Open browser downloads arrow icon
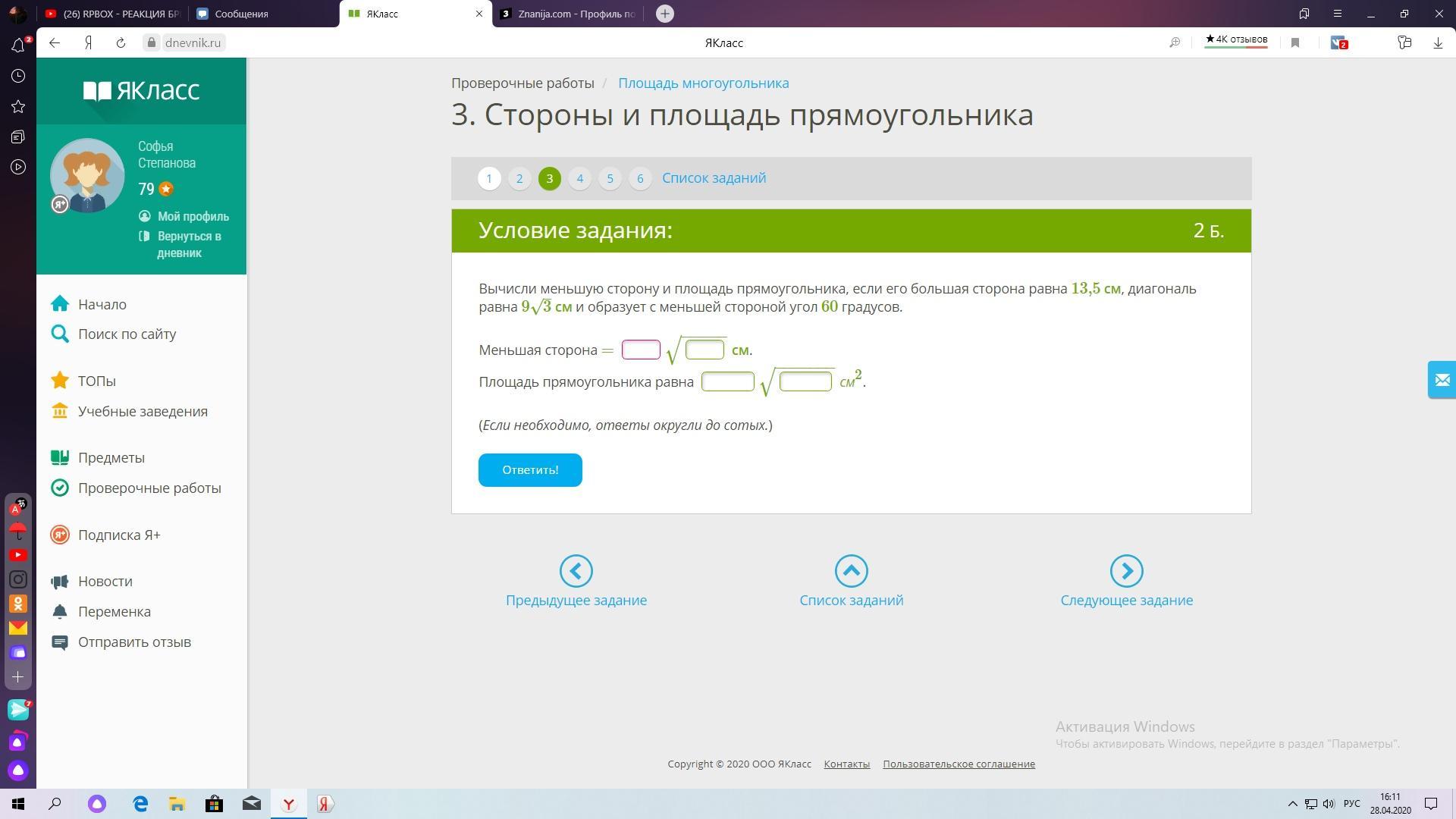Screen dimensions: 1456x819 coord(1437,43)
